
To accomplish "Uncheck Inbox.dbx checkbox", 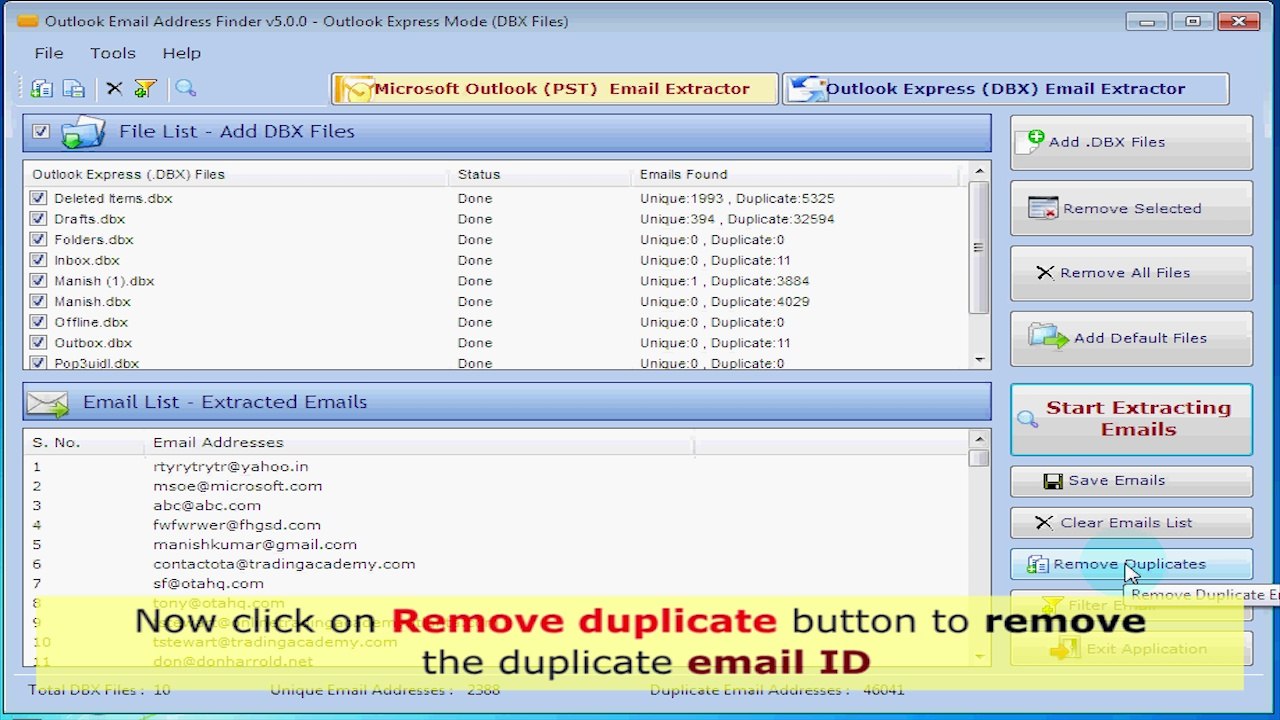I will click(38, 260).
